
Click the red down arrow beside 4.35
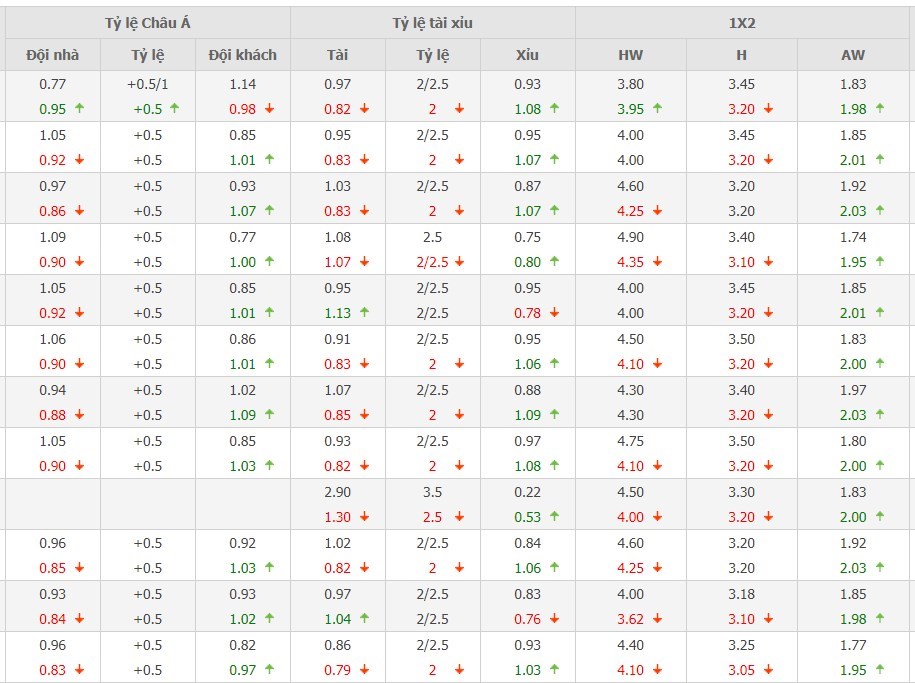657,262
